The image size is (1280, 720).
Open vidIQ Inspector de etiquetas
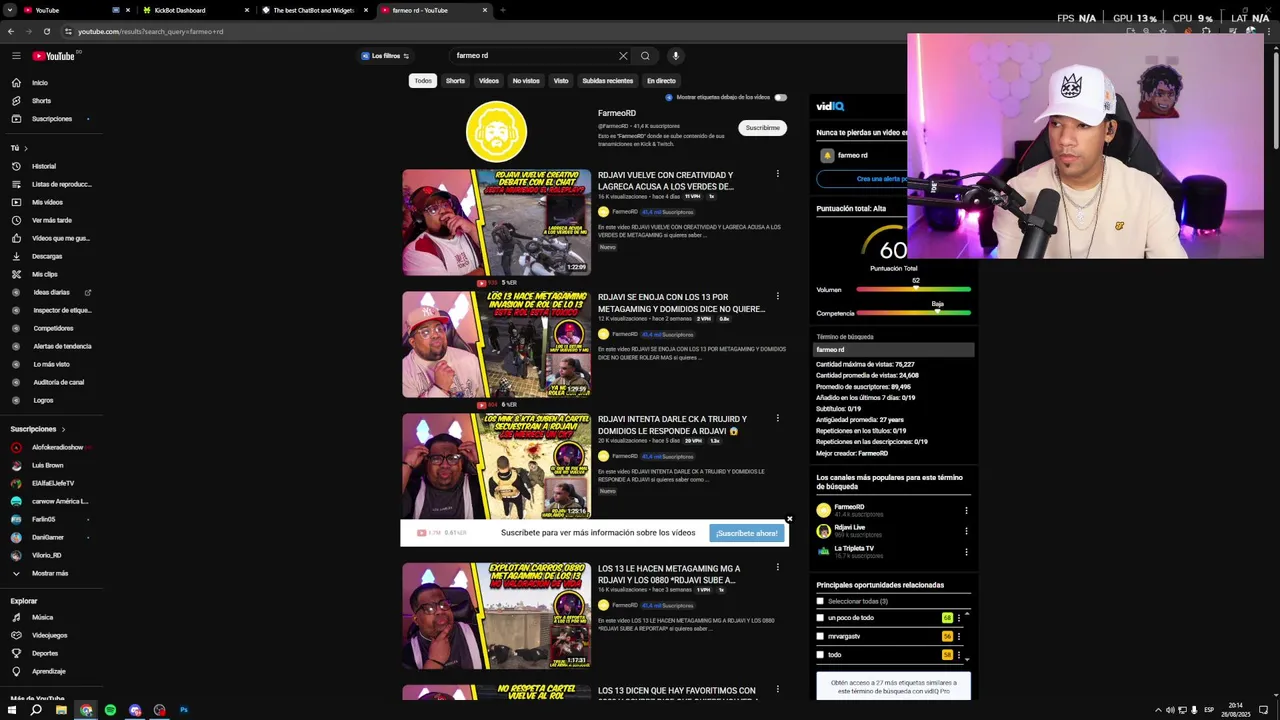click(x=61, y=310)
